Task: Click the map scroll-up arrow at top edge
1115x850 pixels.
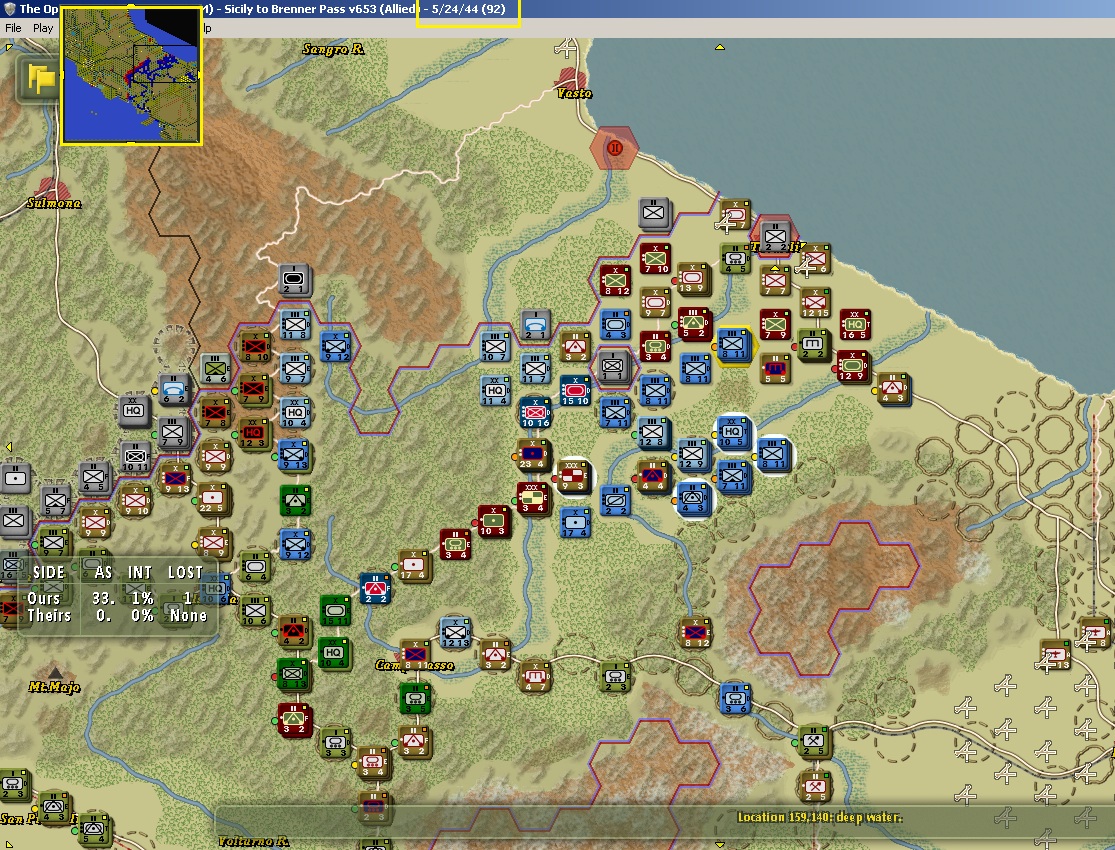Action: [x=720, y=47]
